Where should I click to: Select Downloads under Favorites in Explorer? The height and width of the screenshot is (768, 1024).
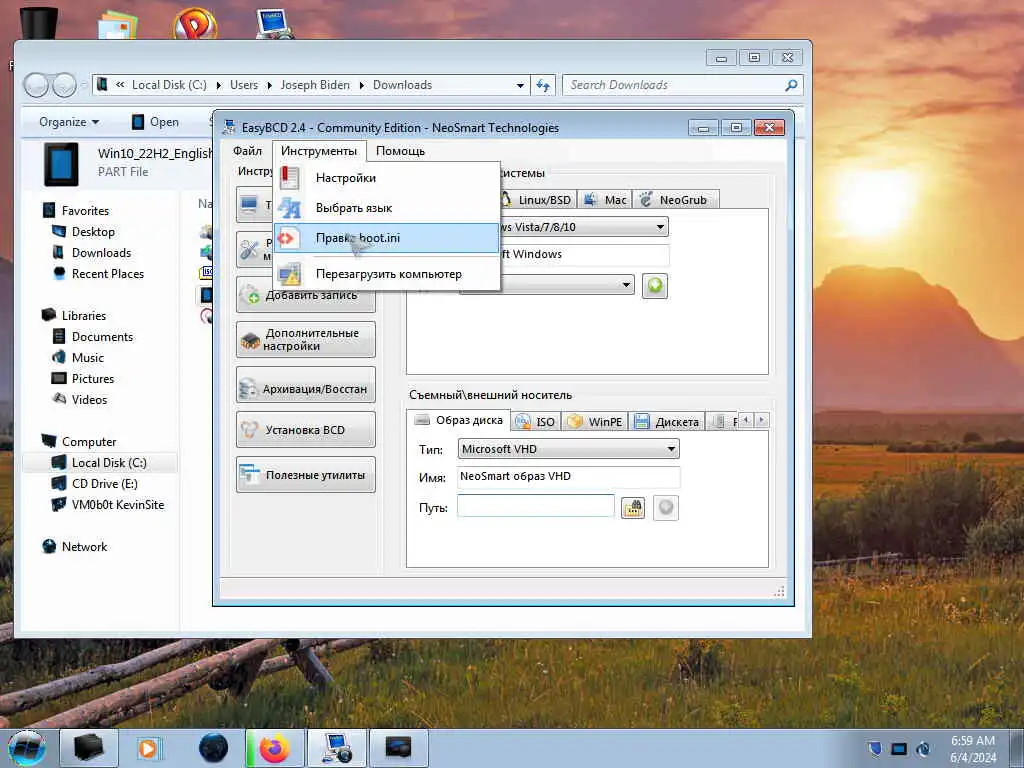coord(101,253)
